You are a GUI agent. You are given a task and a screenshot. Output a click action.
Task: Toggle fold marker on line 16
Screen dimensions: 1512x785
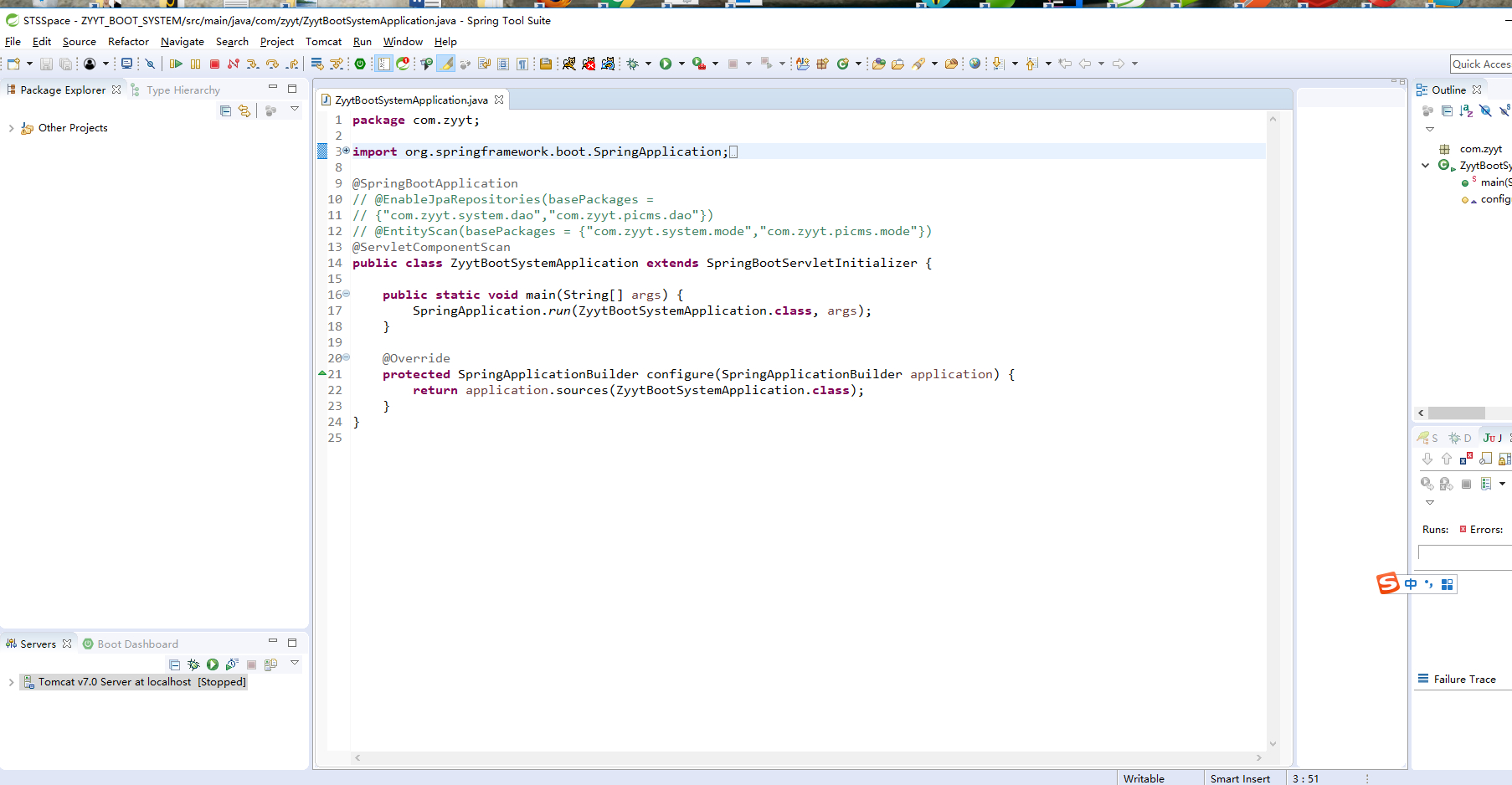[x=346, y=294]
